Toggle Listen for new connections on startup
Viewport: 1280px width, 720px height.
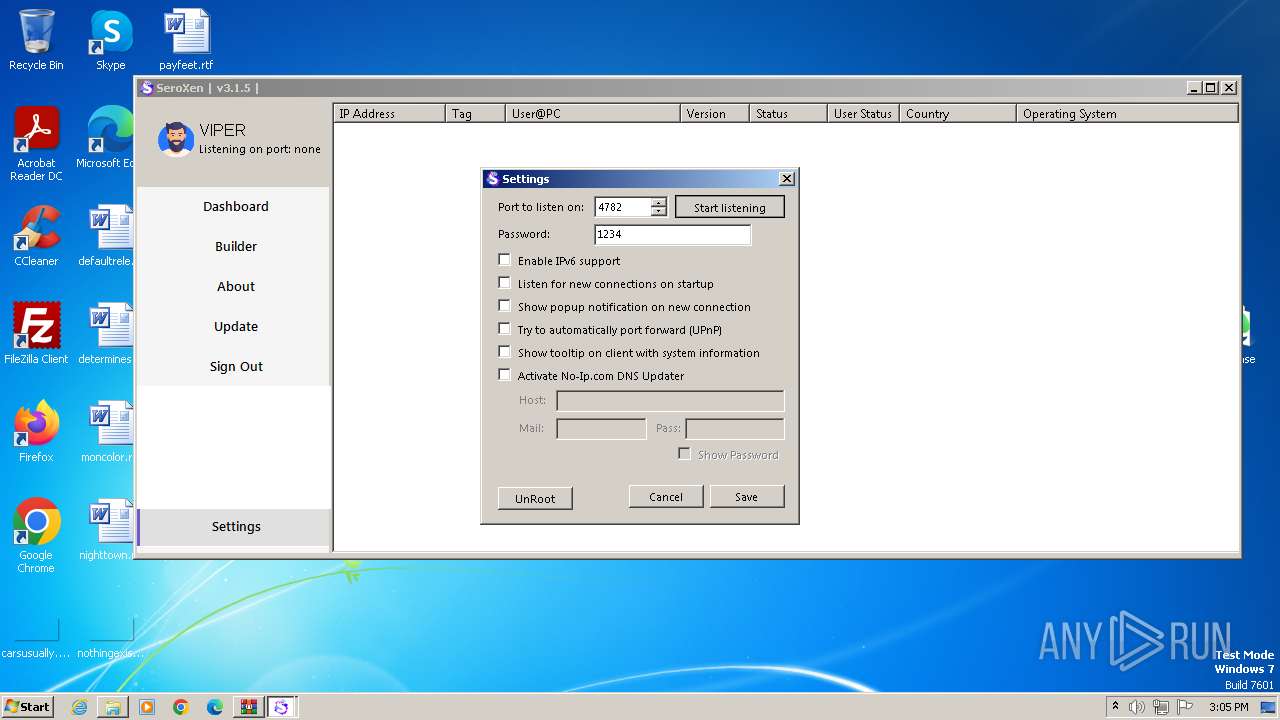[504, 283]
